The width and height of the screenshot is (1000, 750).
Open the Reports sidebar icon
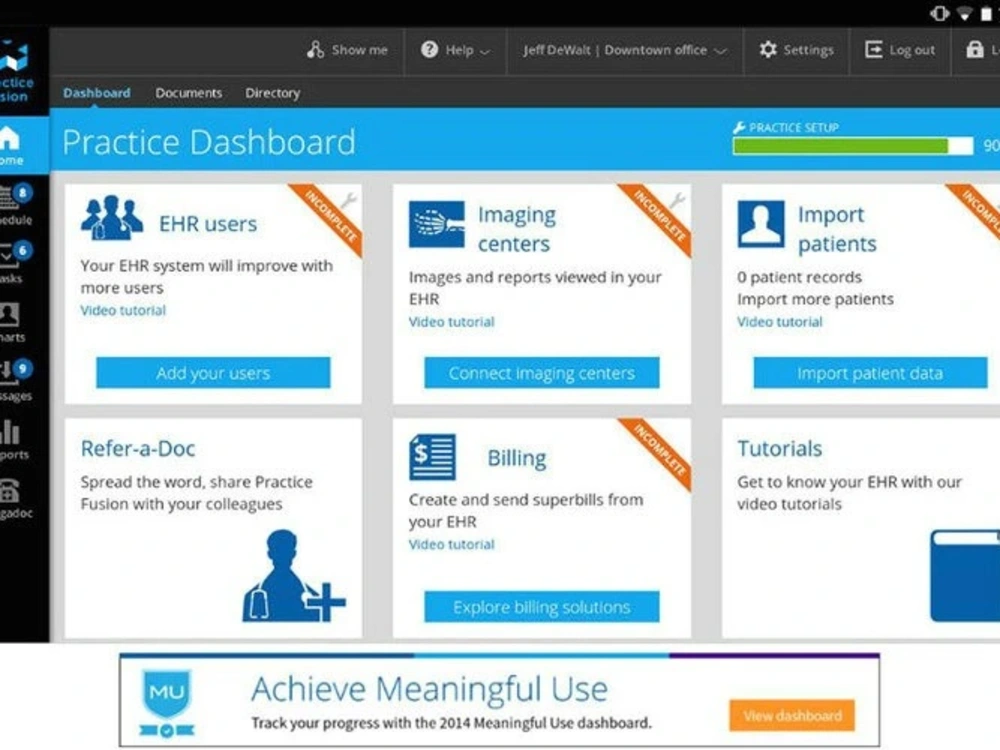10,432
